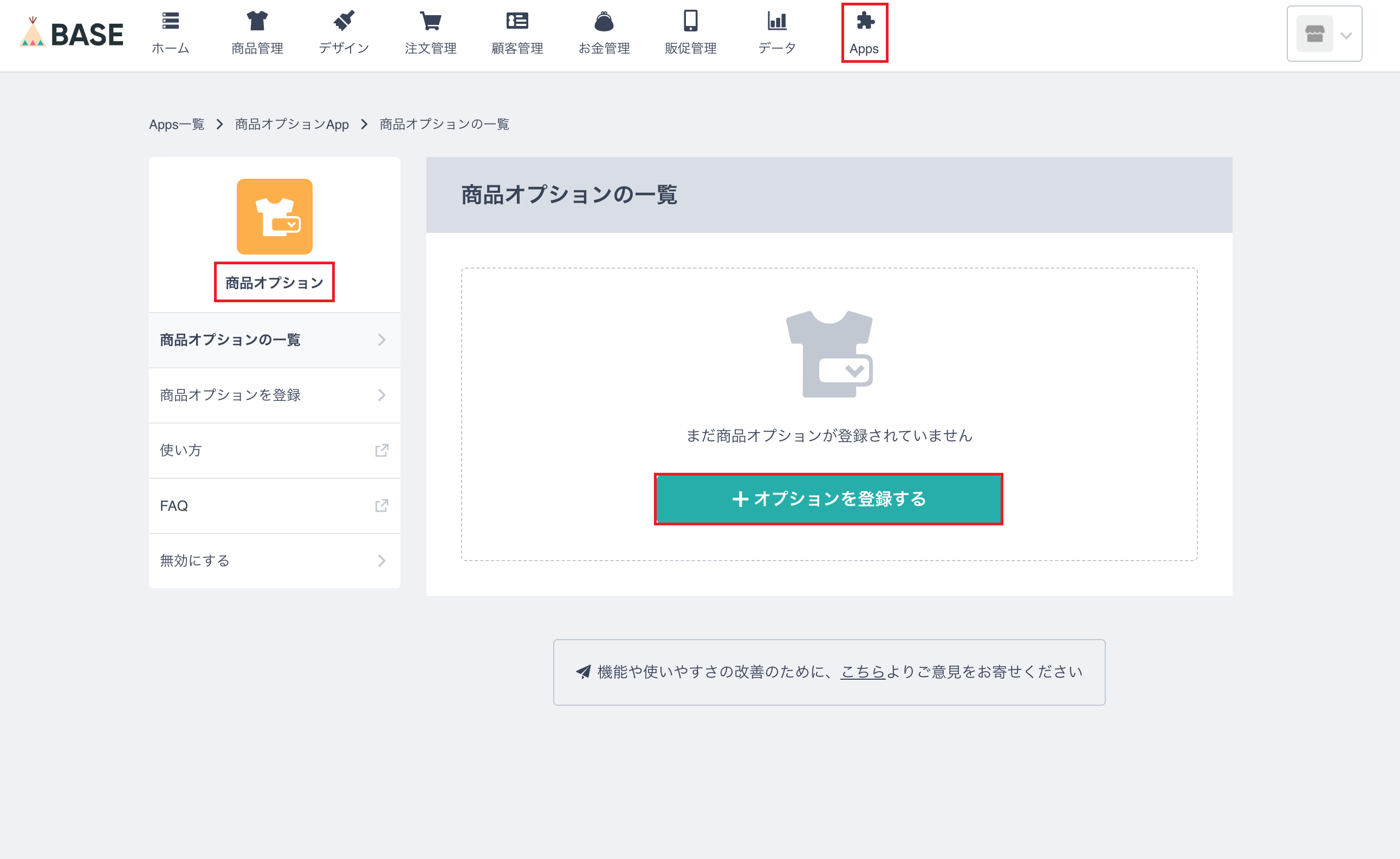Open 商品管理 t-shirt icon

(257, 21)
